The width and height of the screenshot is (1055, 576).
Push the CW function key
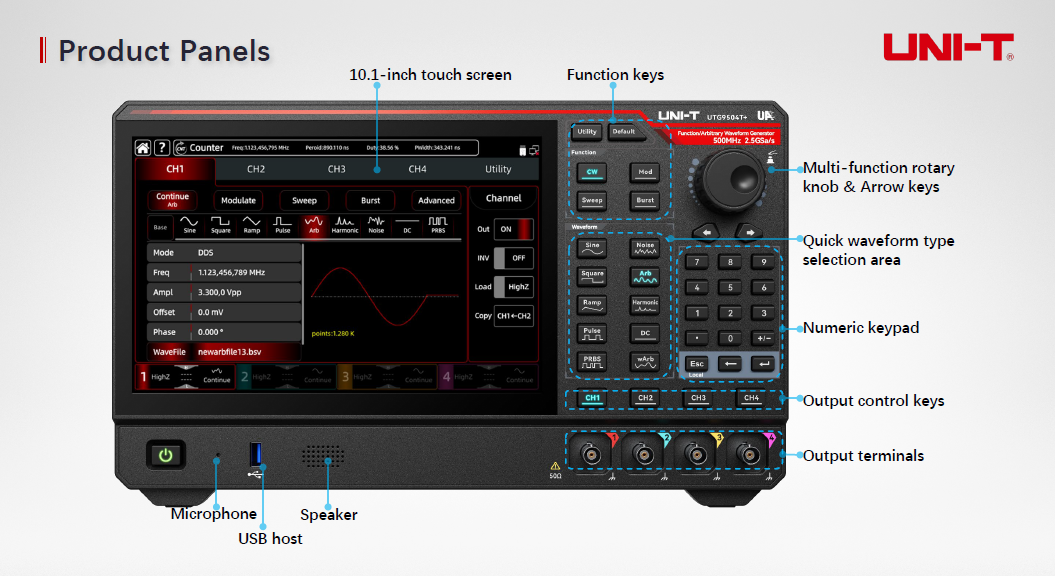pyautogui.click(x=592, y=172)
